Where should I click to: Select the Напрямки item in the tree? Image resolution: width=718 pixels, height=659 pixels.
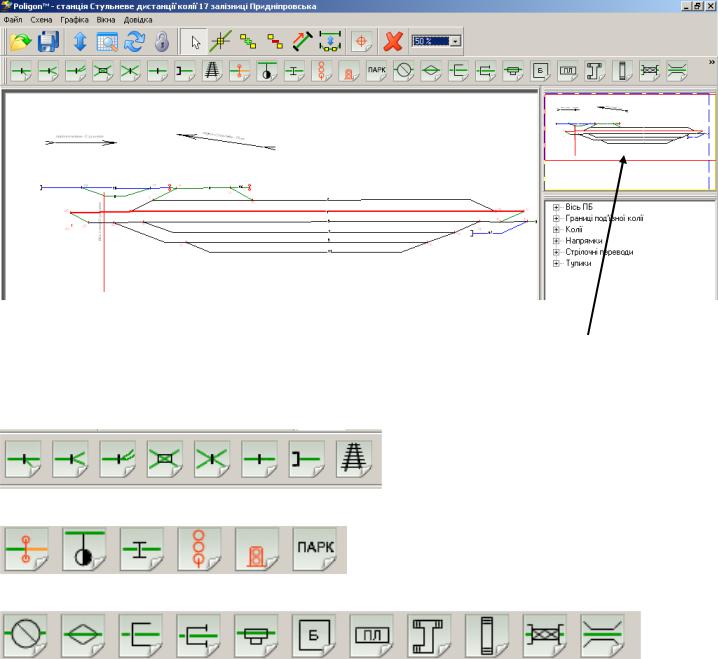[x=583, y=241]
